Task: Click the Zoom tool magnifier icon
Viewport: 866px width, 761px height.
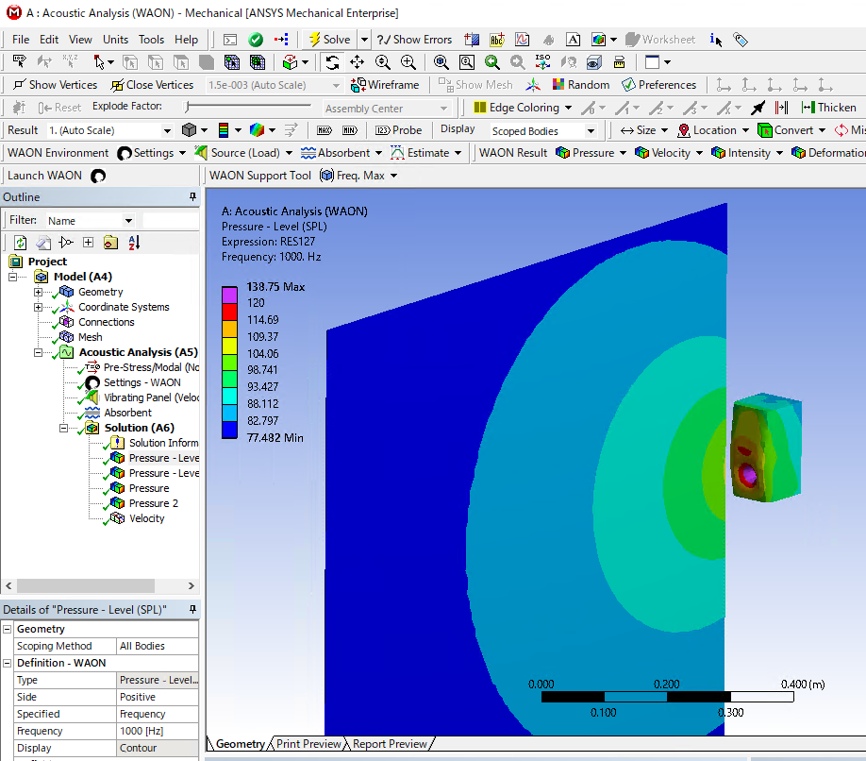Action: pos(382,62)
